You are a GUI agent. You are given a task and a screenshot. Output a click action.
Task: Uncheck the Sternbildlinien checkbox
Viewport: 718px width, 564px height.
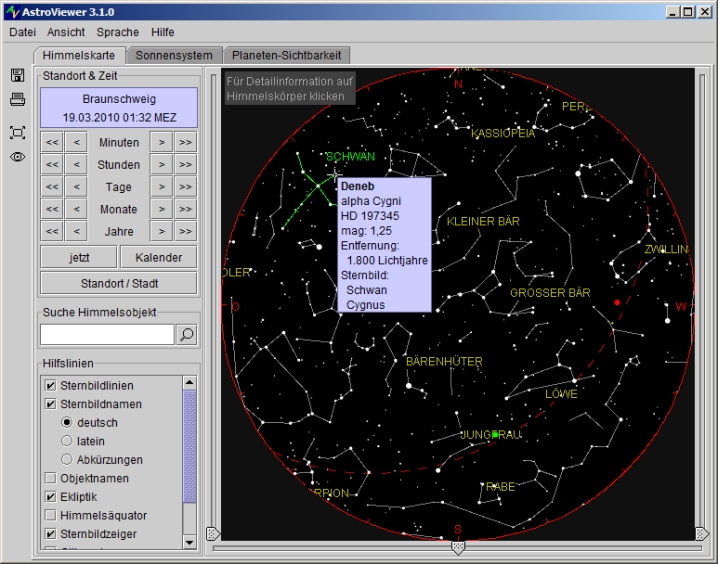click(x=51, y=386)
